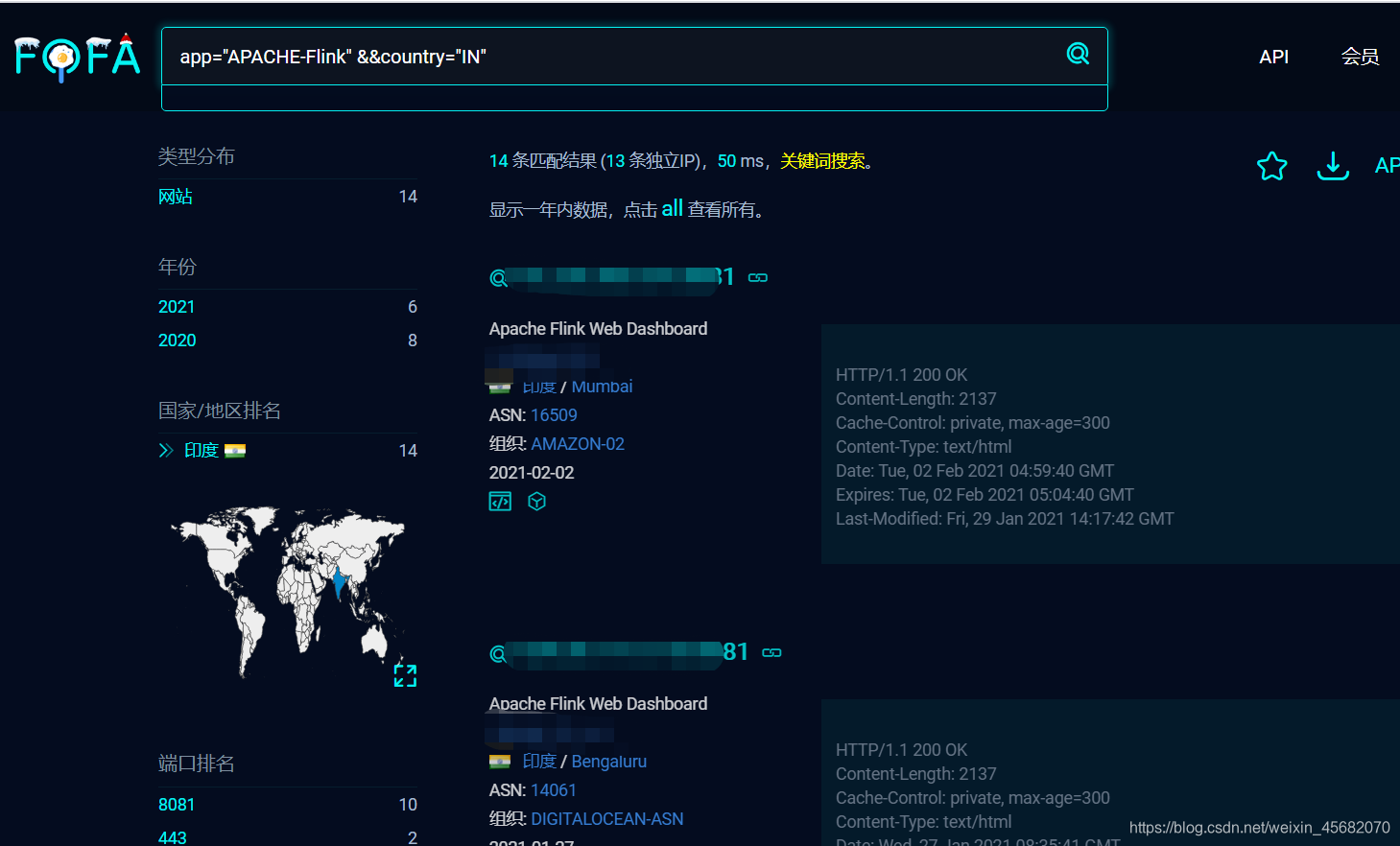Screen dimensions: 1400x846
Task: Click the Bengaluru city link
Action: (609, 762)
